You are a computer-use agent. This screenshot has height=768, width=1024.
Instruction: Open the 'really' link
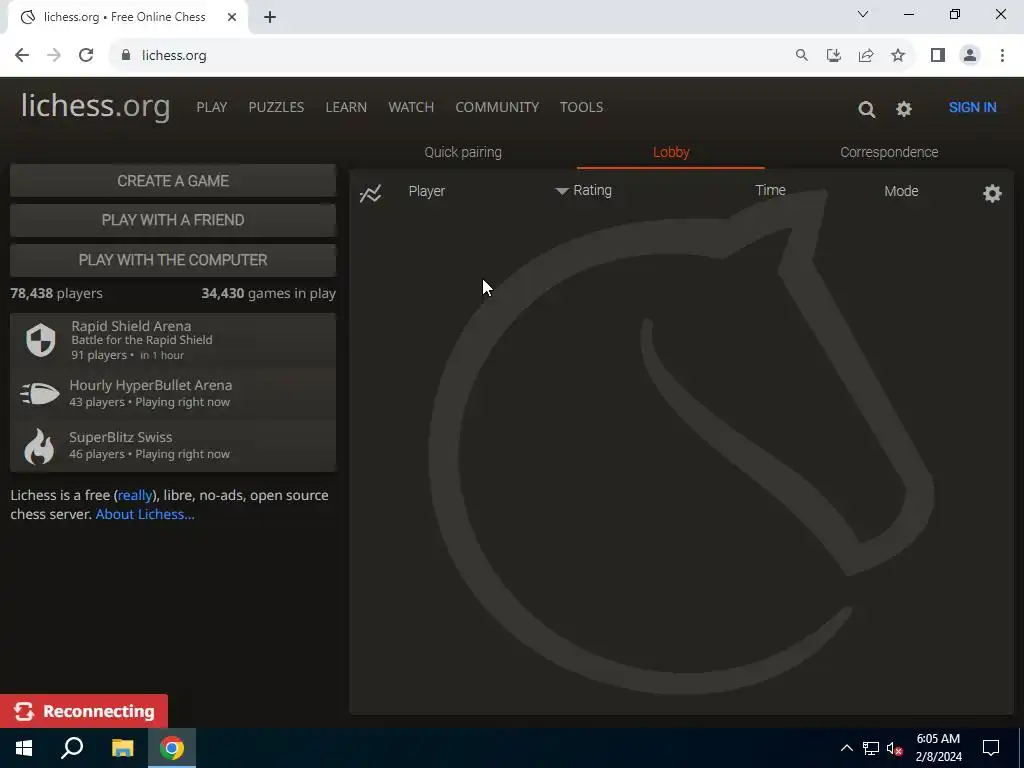point(135,495)
